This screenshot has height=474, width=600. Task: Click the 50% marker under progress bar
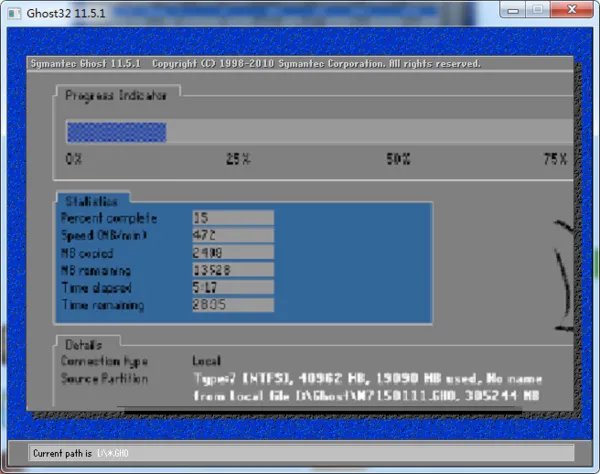coord(399,159)
